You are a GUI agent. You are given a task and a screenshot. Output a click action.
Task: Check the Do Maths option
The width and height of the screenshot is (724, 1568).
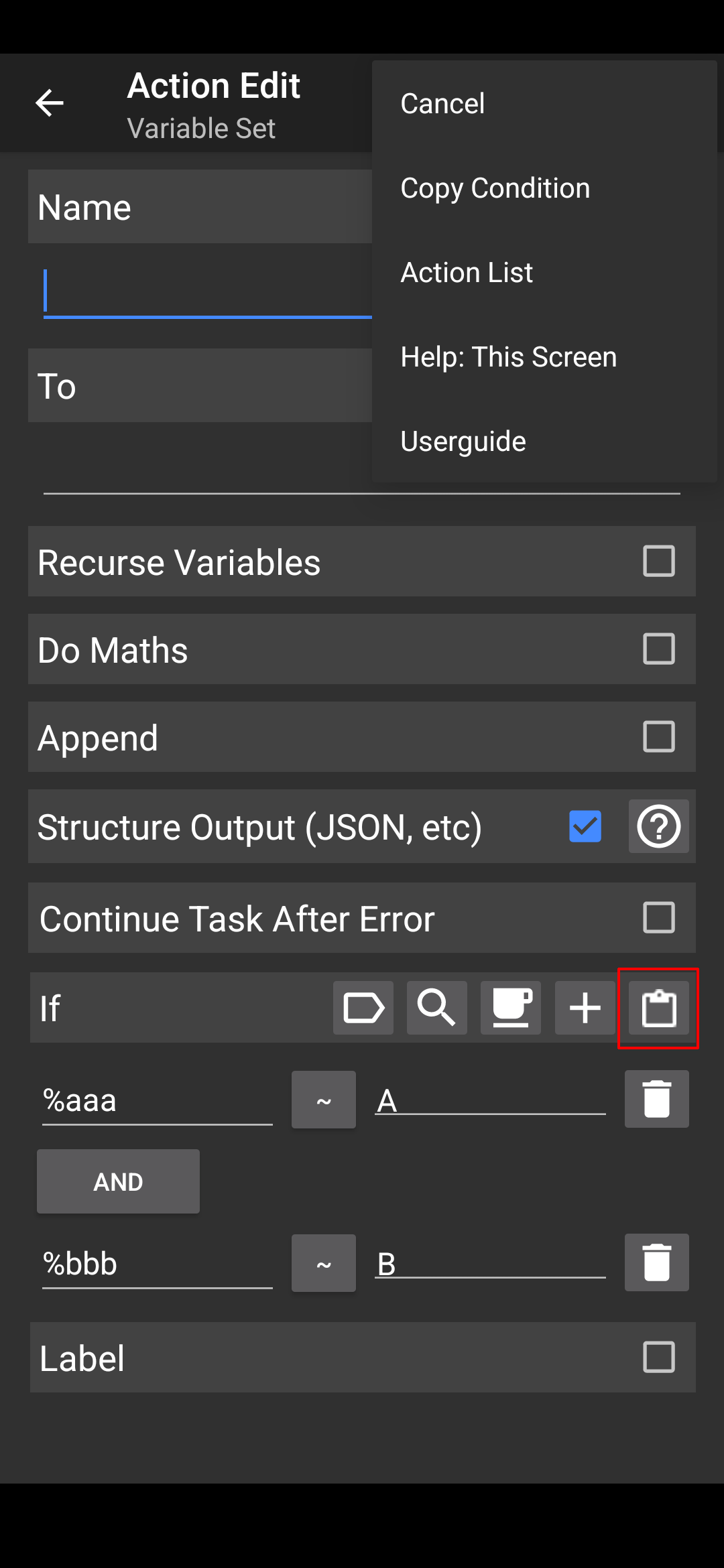click(658, 649)
